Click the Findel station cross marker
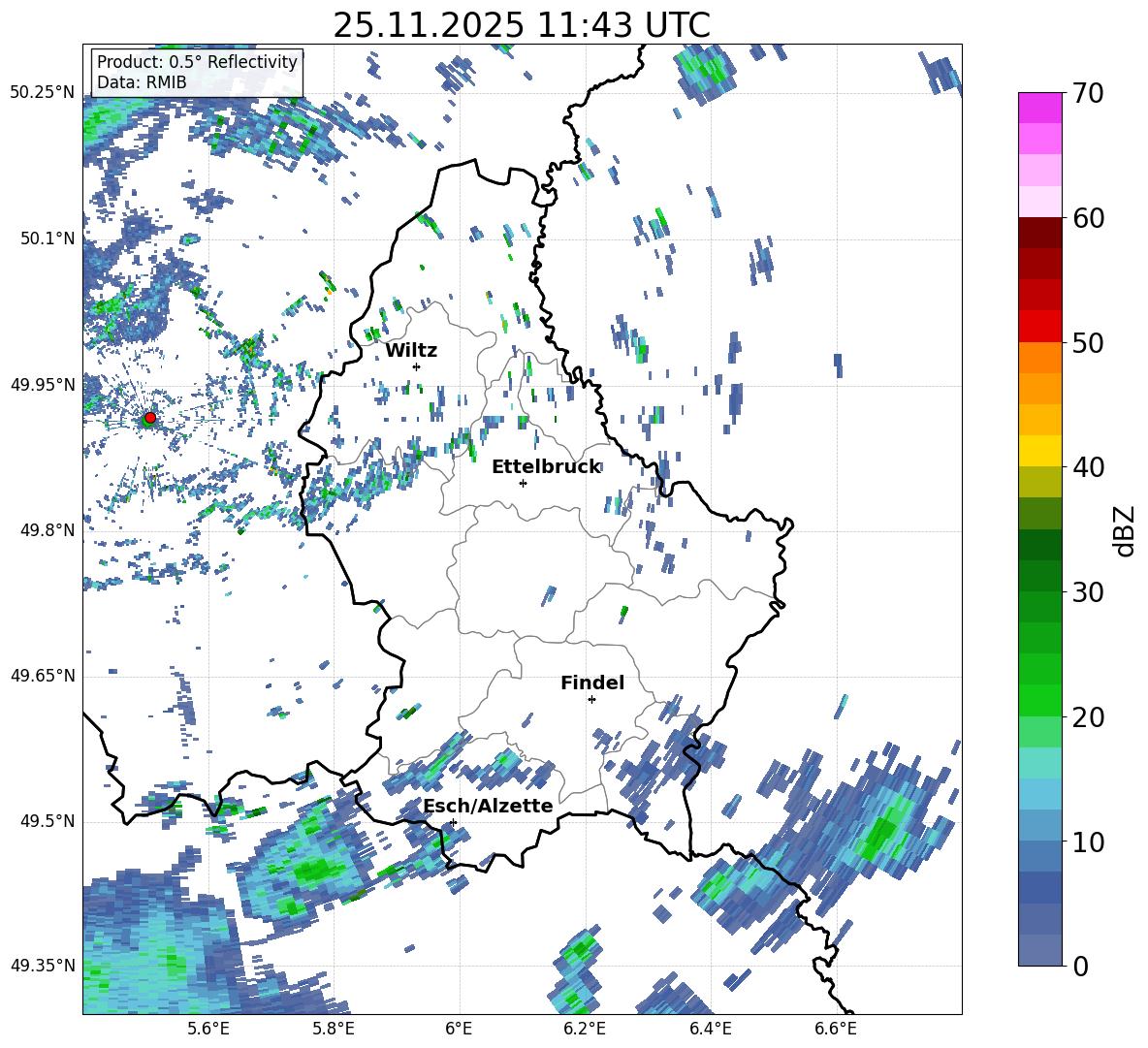 click(591, 700)
